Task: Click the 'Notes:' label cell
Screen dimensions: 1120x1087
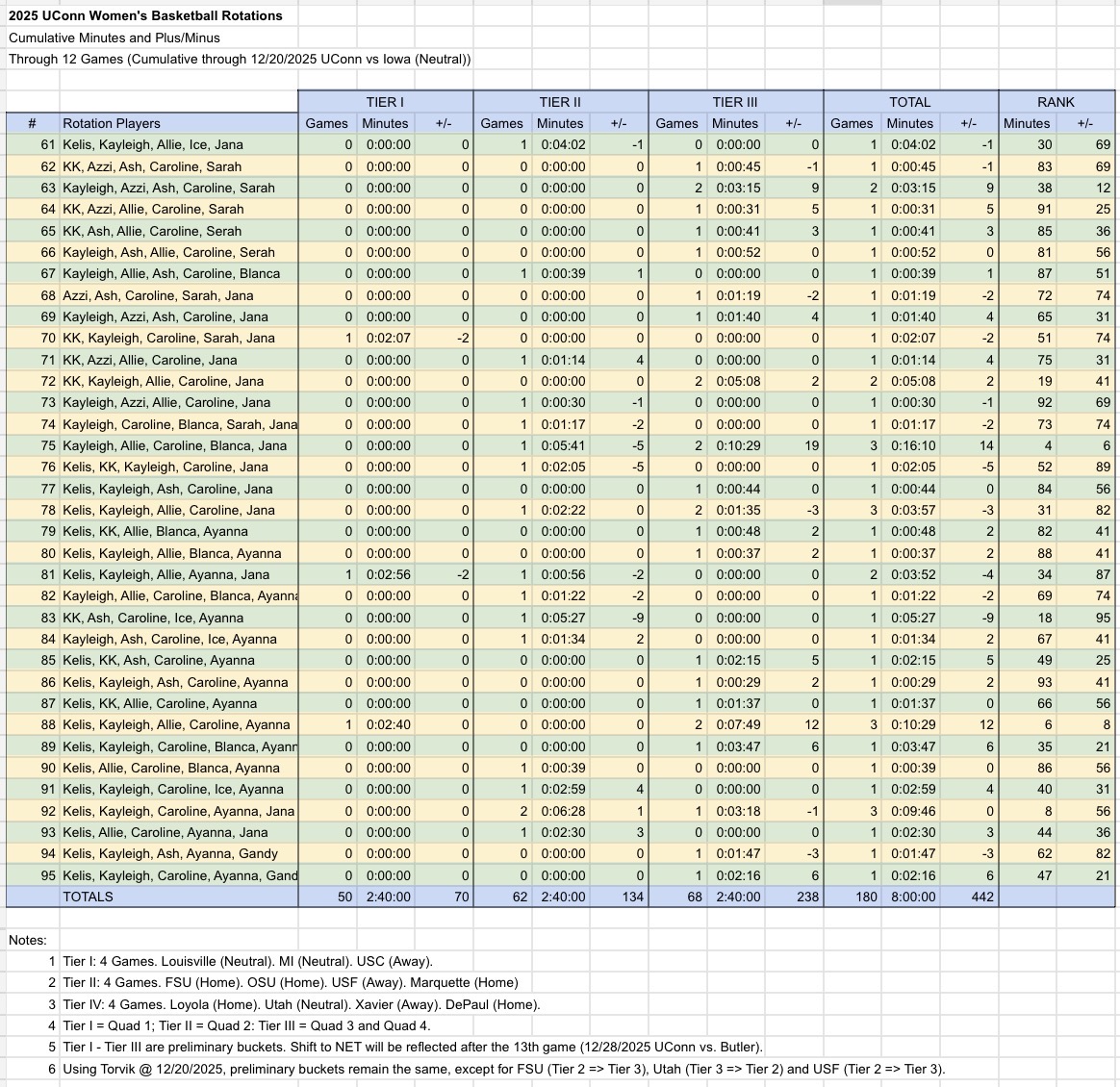Action: [28, 940]
